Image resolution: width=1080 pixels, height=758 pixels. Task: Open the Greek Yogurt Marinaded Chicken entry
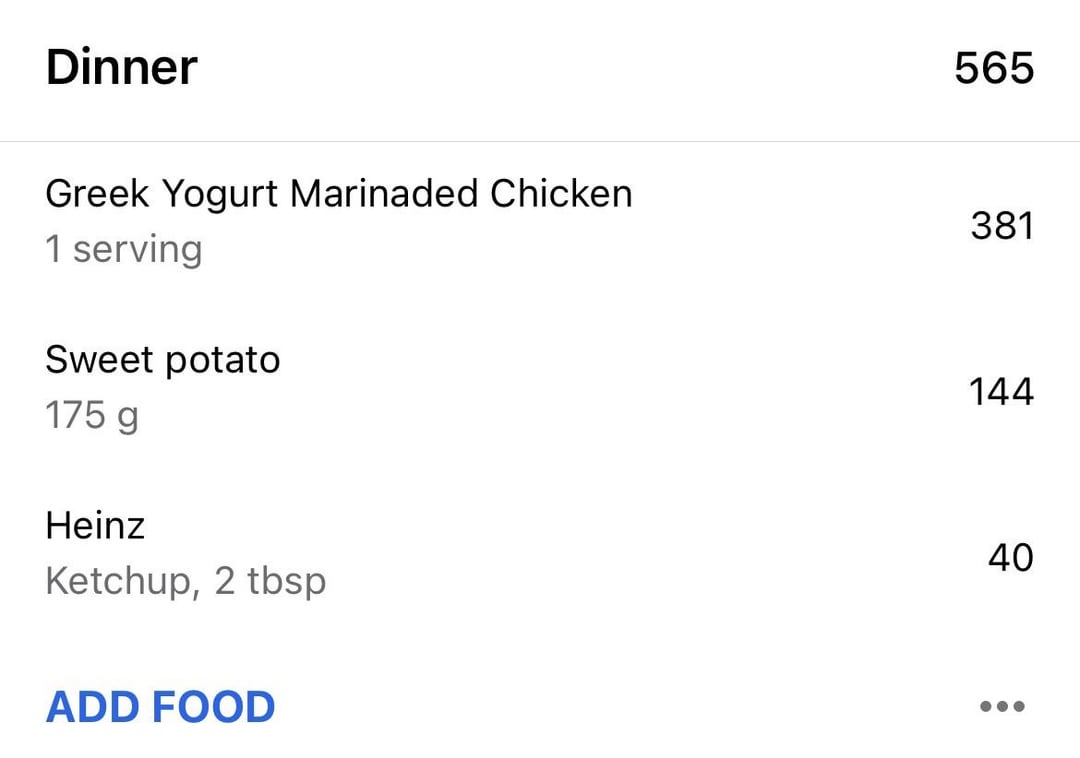click(338, 194)
